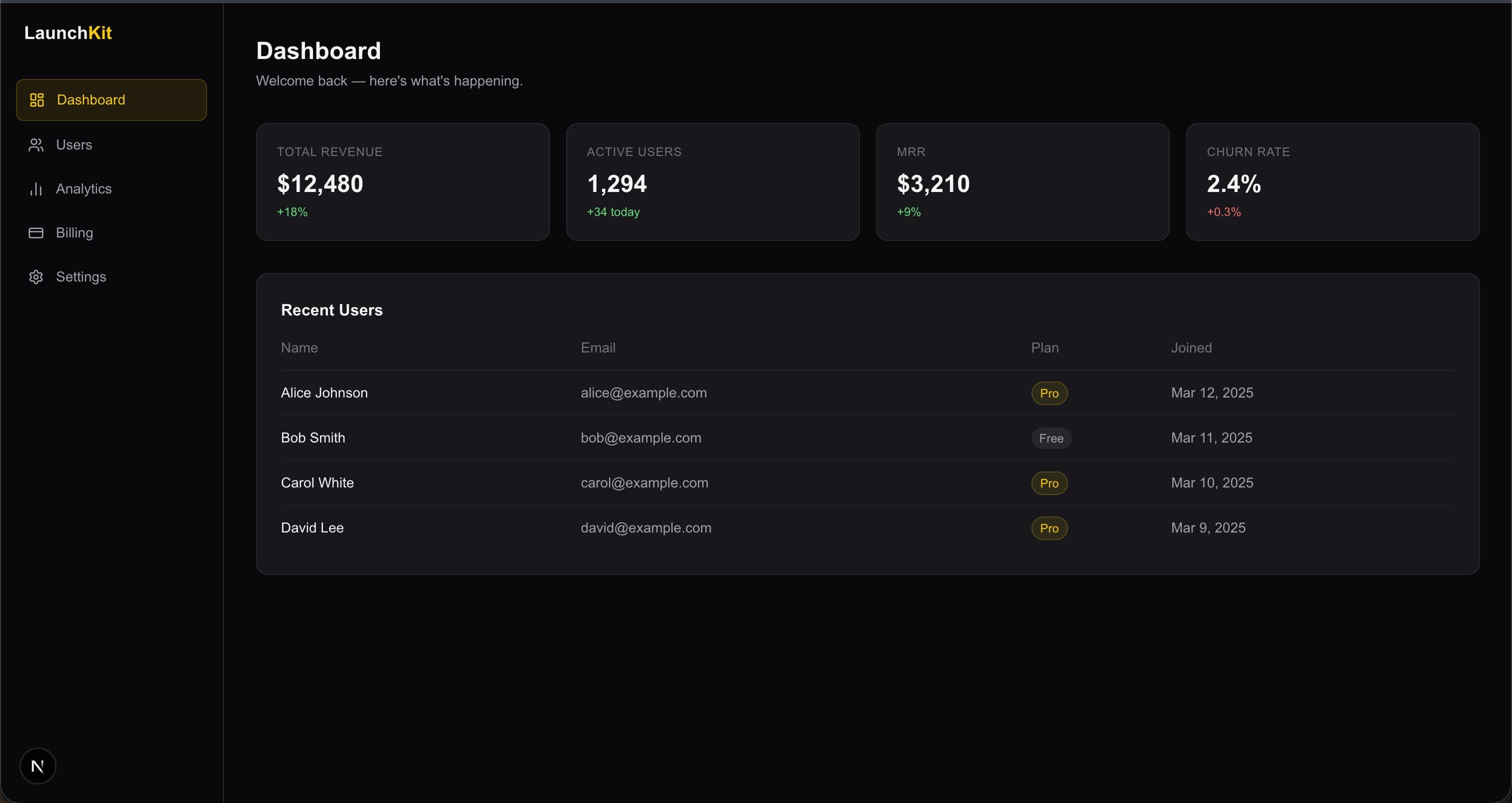
Task: Open the Dashboard menu label
Action: [x=91, y=100]
